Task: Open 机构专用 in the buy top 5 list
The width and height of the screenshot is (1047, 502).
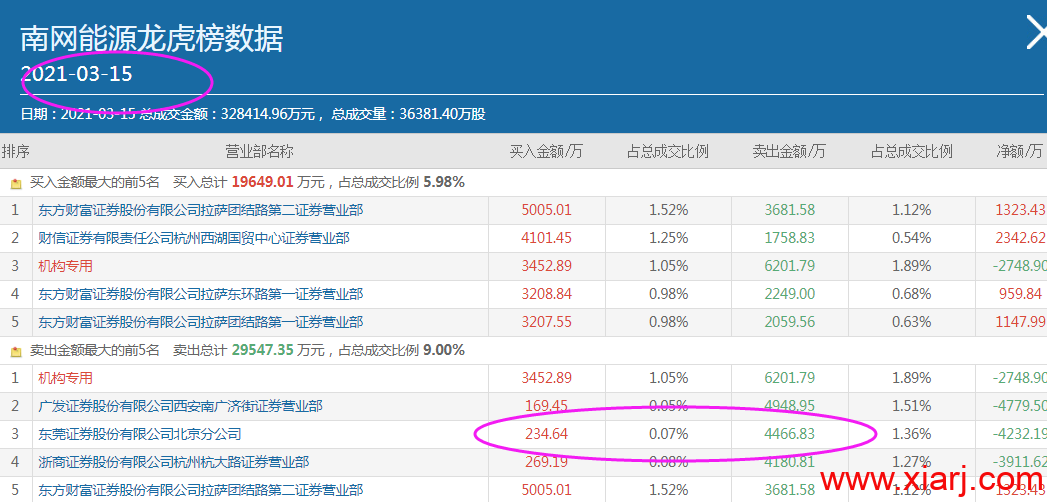Action: tap(65, 266)
